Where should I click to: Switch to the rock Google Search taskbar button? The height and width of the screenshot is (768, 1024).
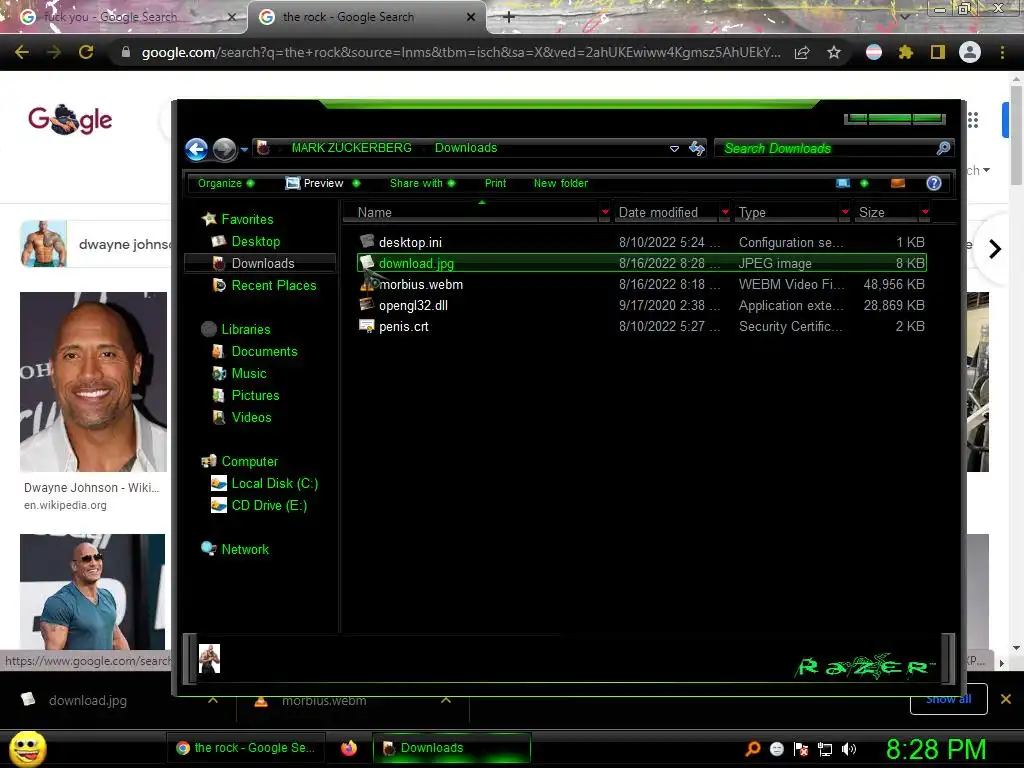click(x=247, y=748)
